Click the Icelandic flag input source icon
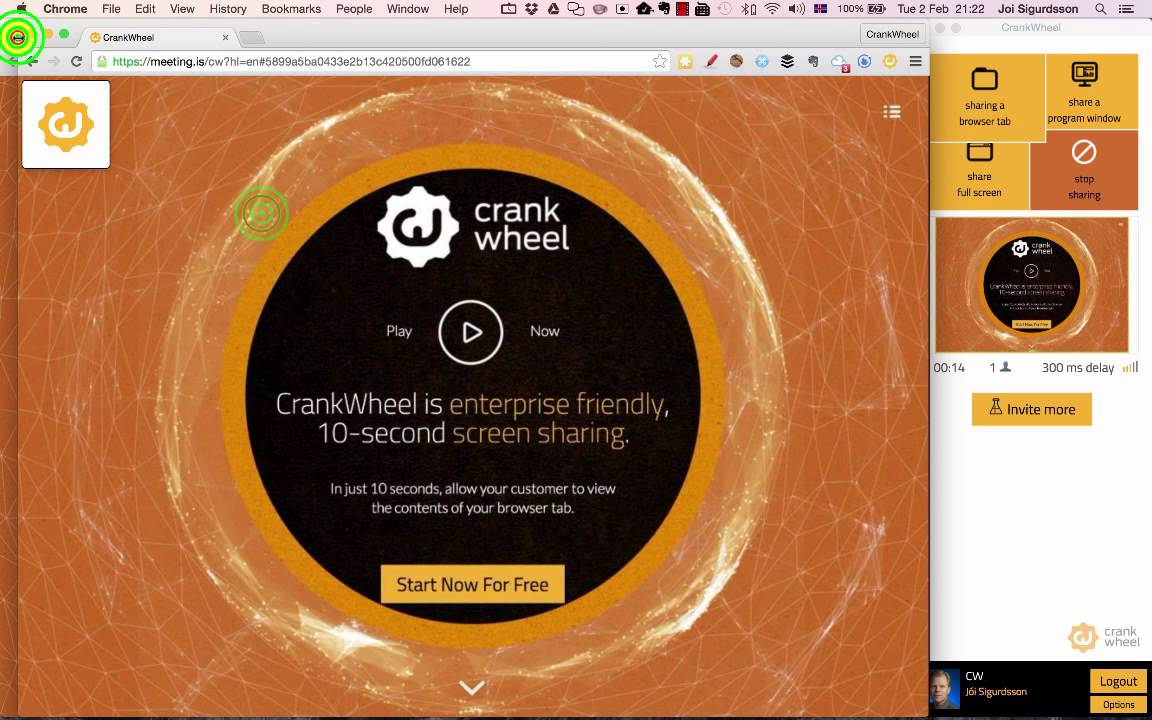 pyautogui.click(x=821, y=9)
